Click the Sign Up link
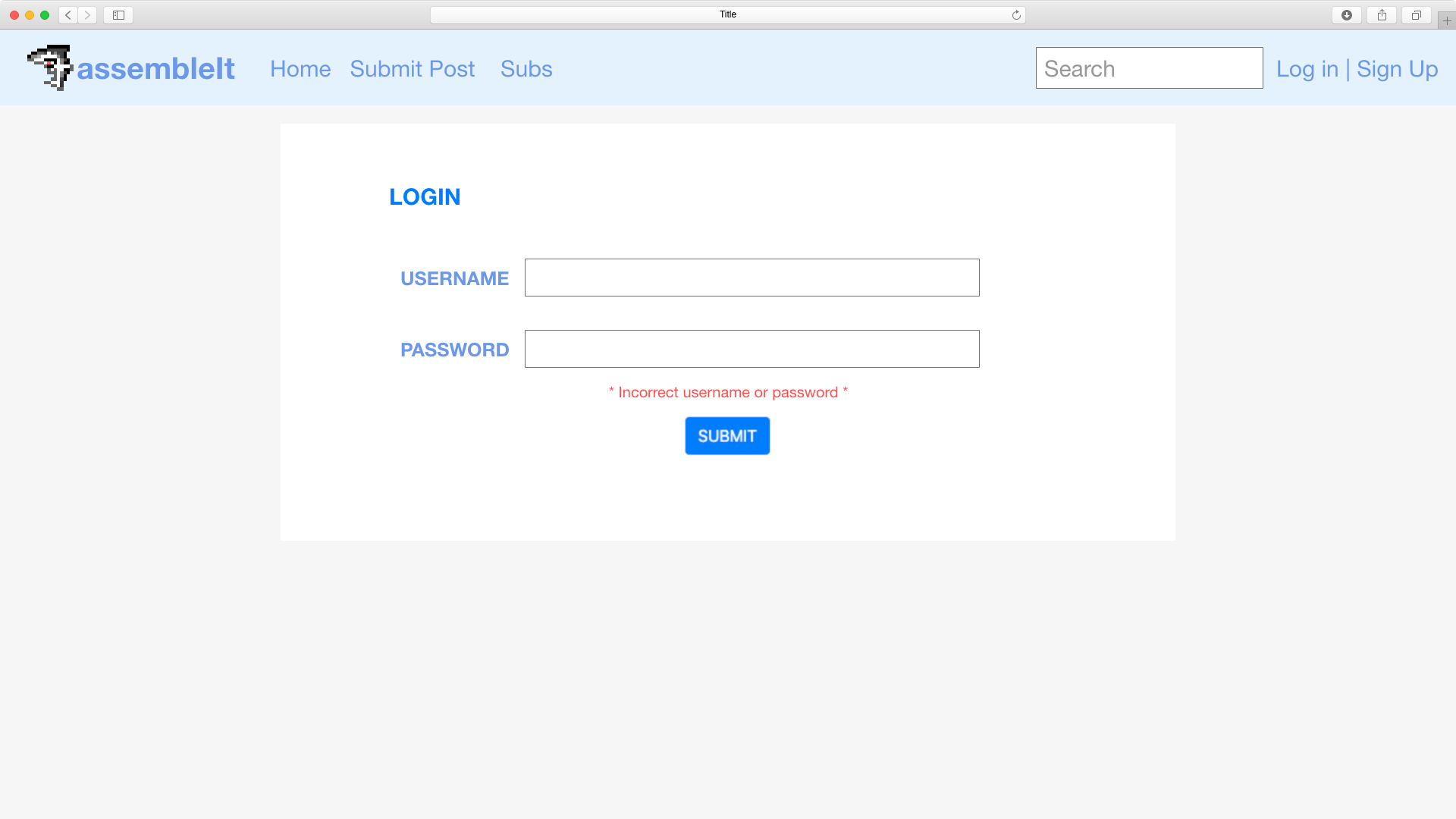This screenshot has width=1456, height=819. coord(1397,69)
